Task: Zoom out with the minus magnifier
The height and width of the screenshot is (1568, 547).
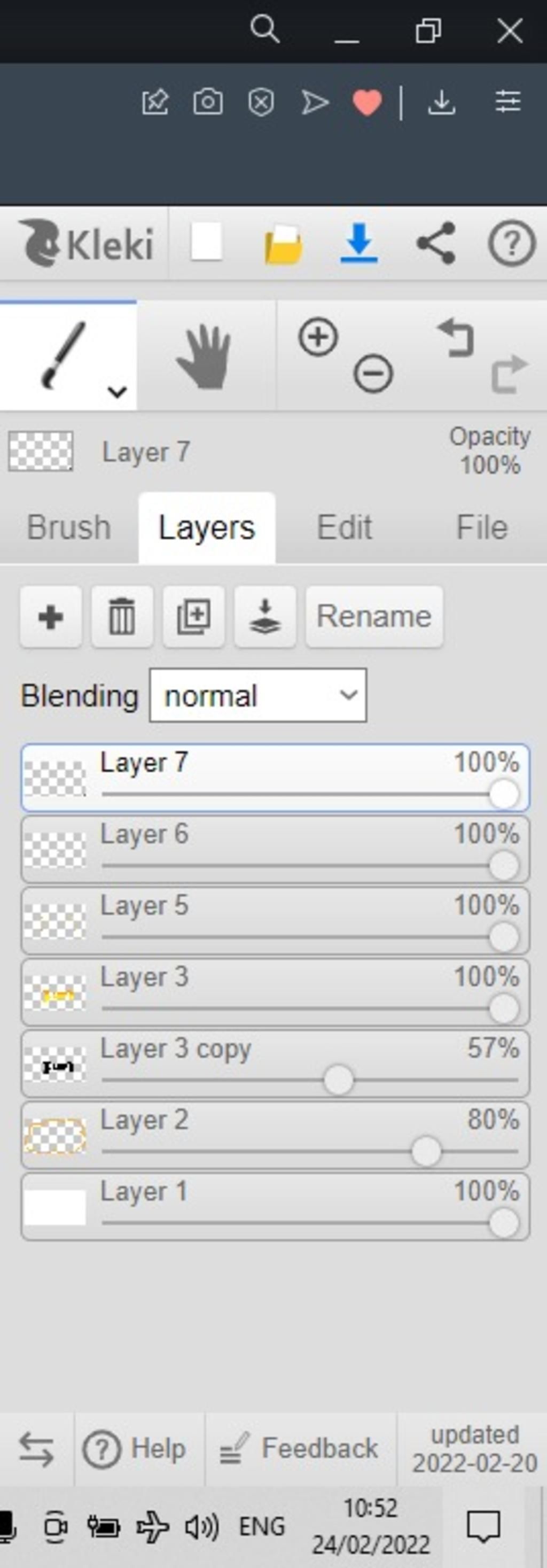Action: coord(373,373)
